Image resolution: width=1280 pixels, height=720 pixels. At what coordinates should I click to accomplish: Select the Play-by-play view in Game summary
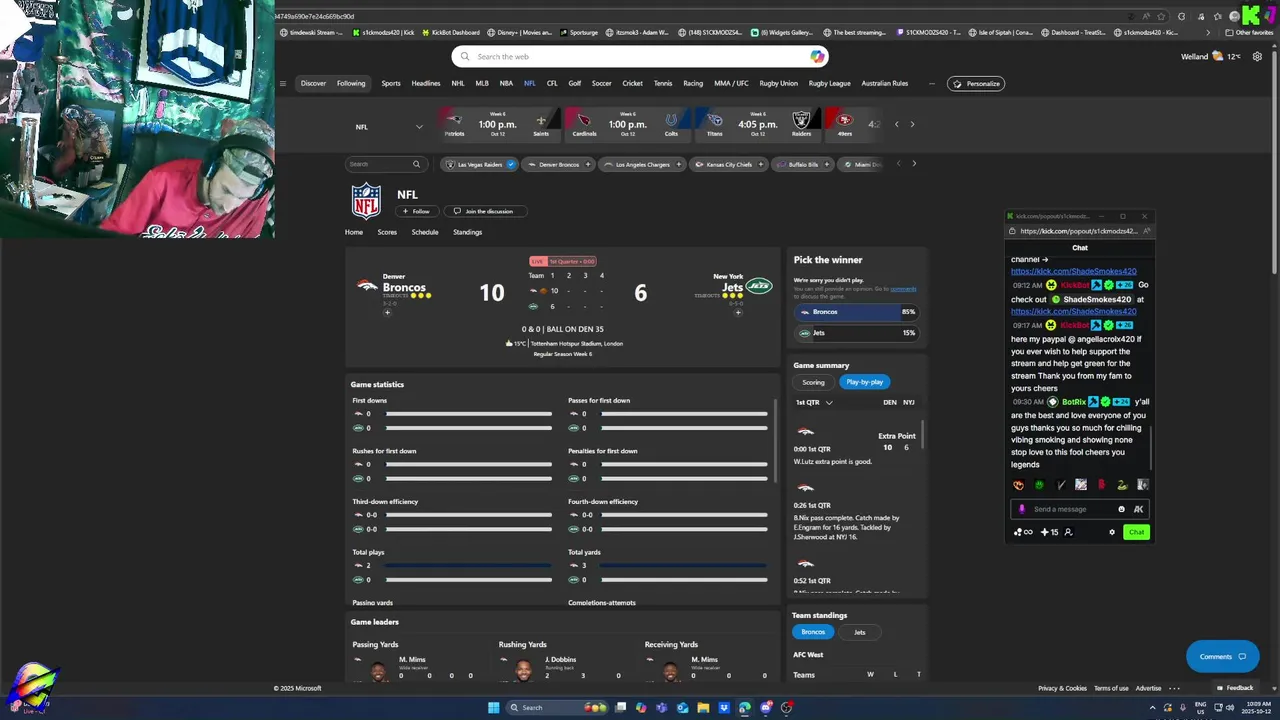(865, 382)
